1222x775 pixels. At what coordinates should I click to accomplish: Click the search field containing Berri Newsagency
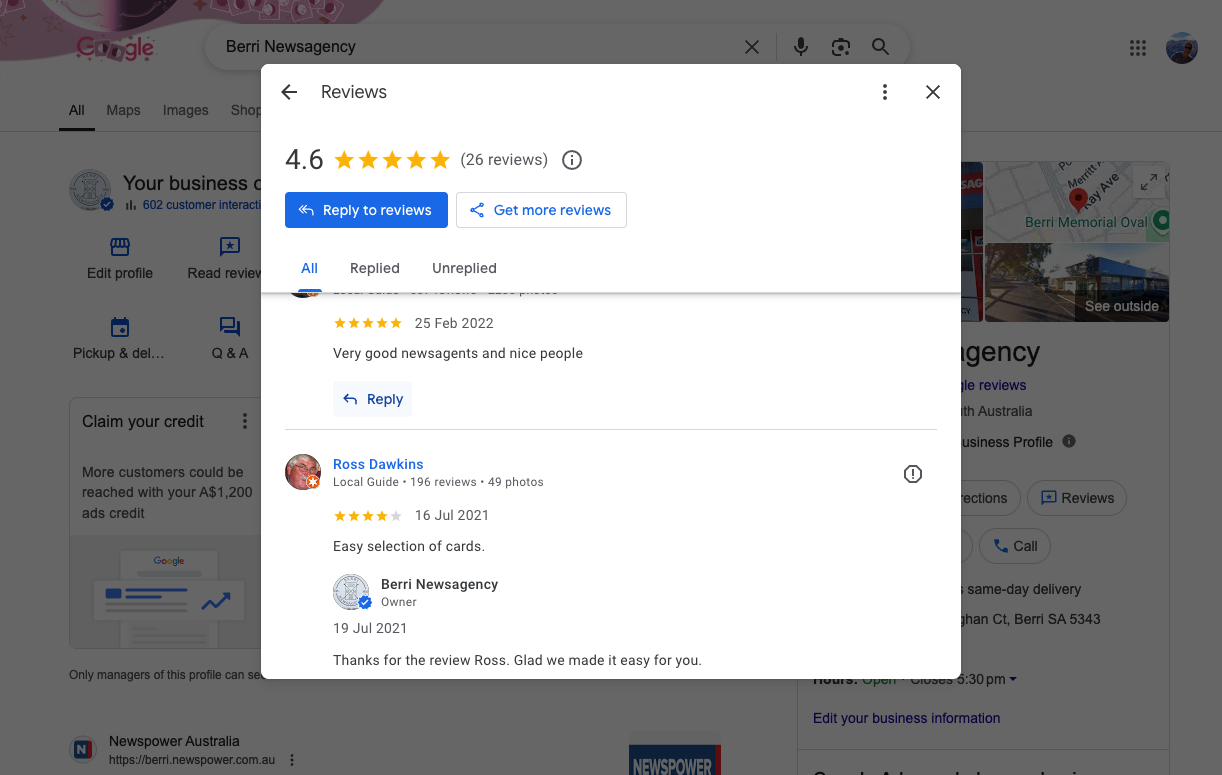(x=480, y=47)
